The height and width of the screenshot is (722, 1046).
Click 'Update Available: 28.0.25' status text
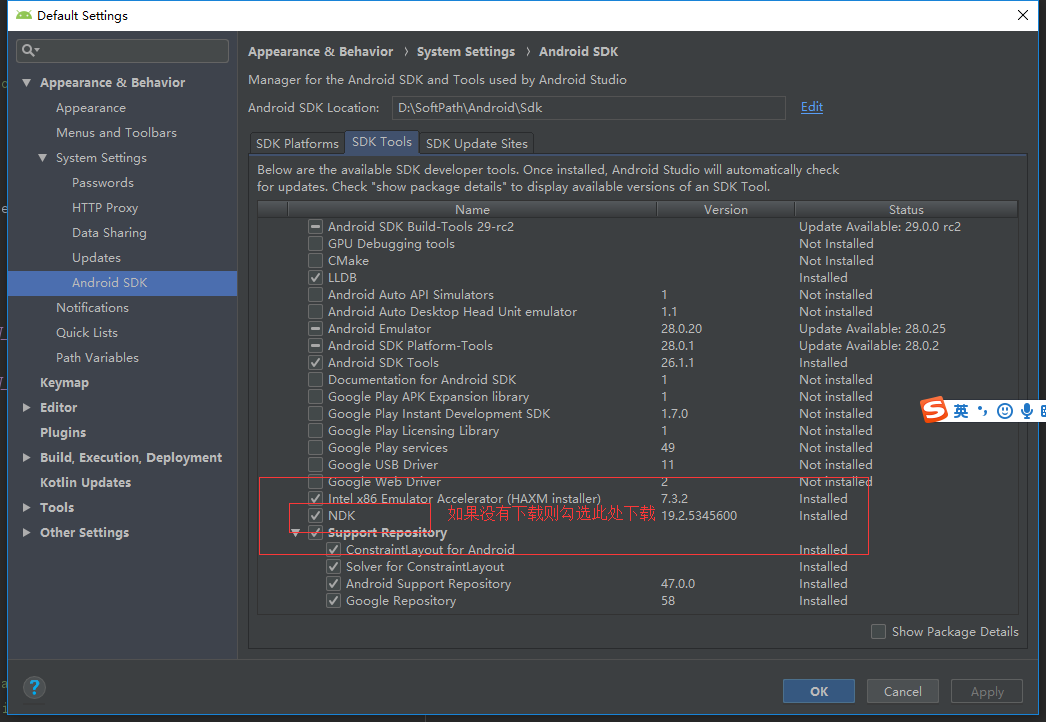(873, 329)
